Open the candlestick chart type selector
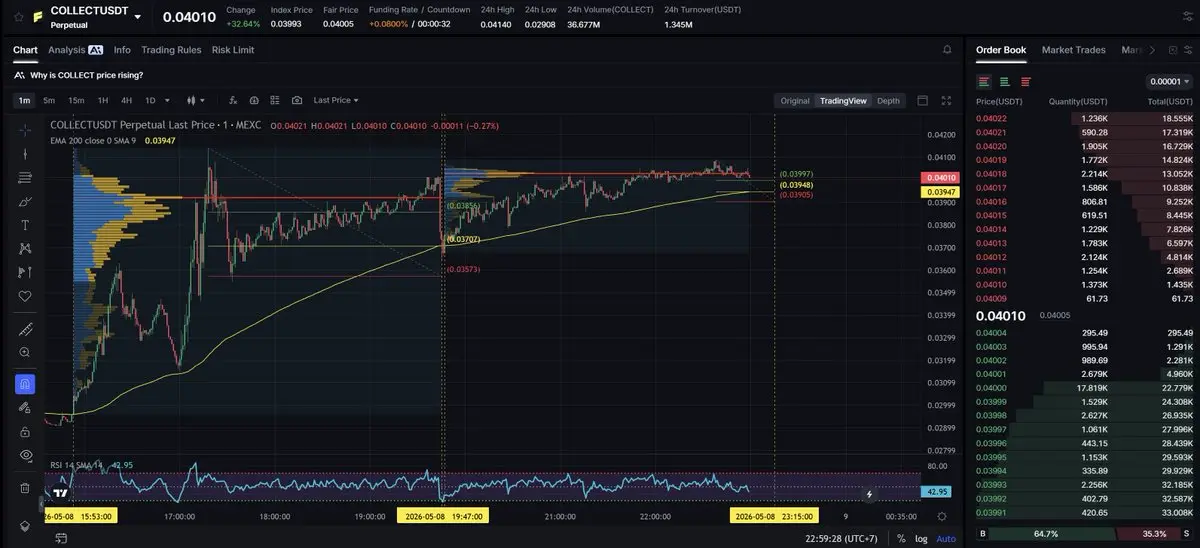This screenshot has height=548, width=1200. 195,100
